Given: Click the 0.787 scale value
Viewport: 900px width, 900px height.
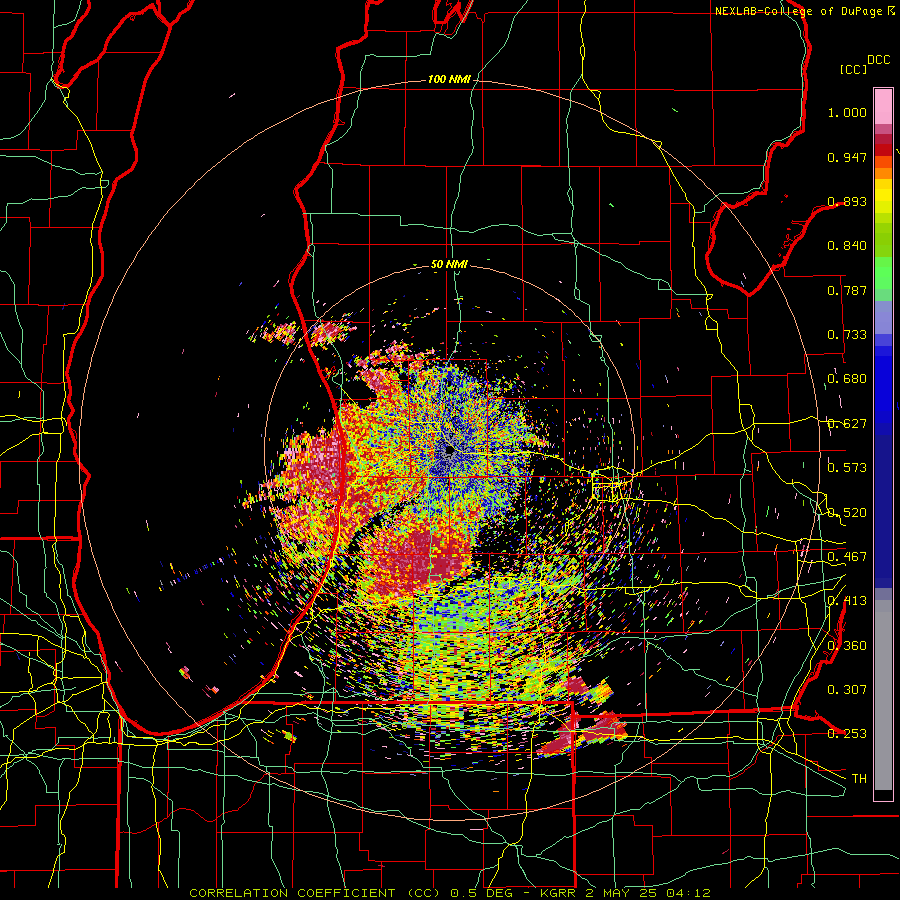Looking at the screenshot, I should (x=847, y=290).
